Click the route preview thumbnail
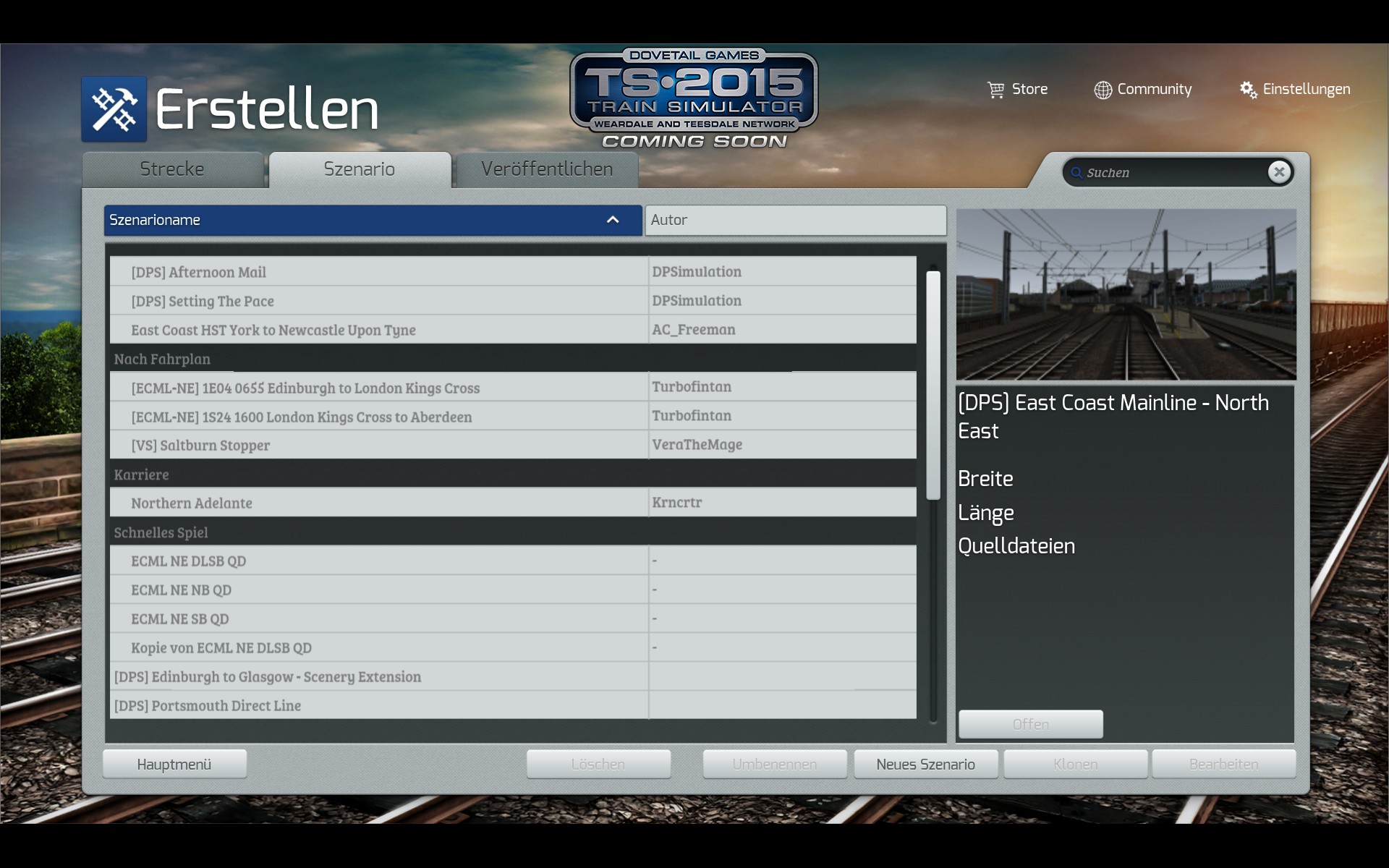Screen dimensions: 1389x868 tap(1126, 294)
